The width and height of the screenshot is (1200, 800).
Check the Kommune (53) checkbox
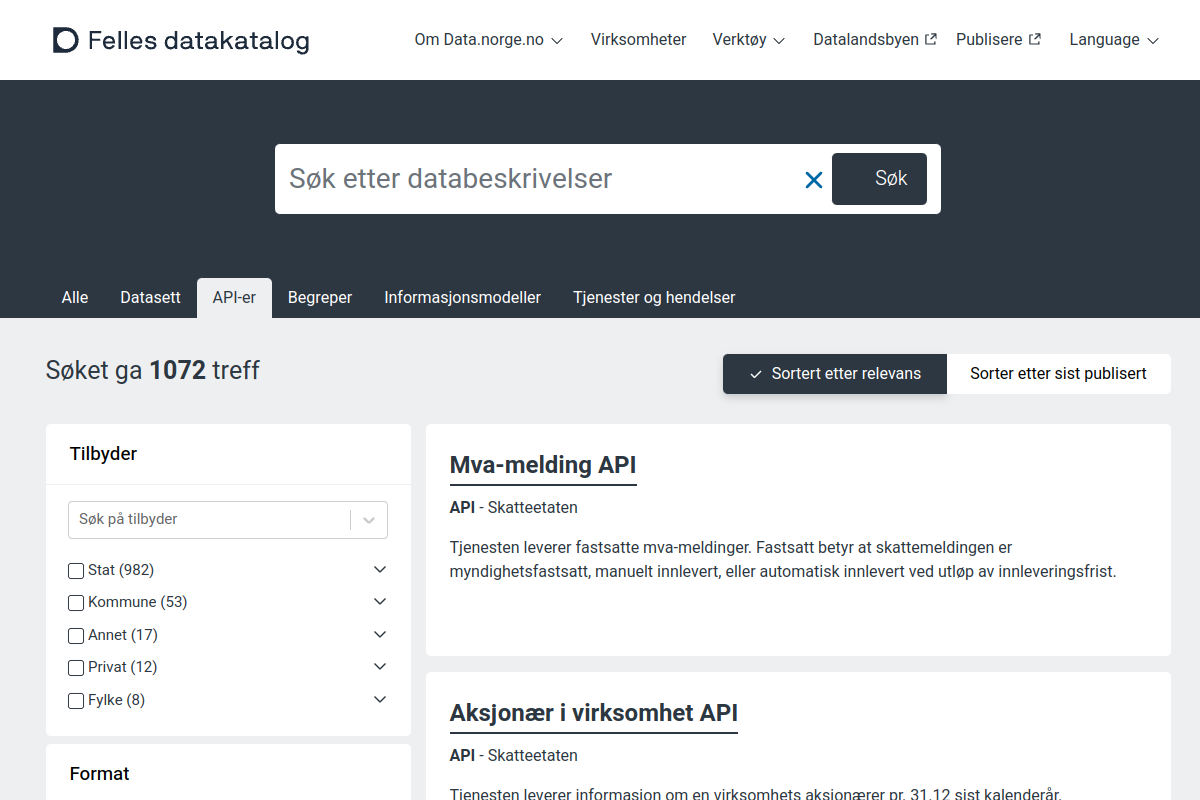(x=76, y=603)
